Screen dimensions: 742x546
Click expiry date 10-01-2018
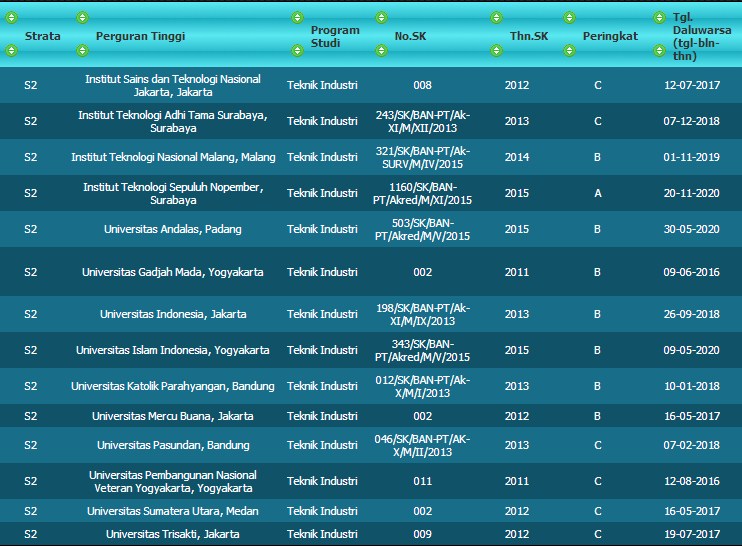(692, 386)
